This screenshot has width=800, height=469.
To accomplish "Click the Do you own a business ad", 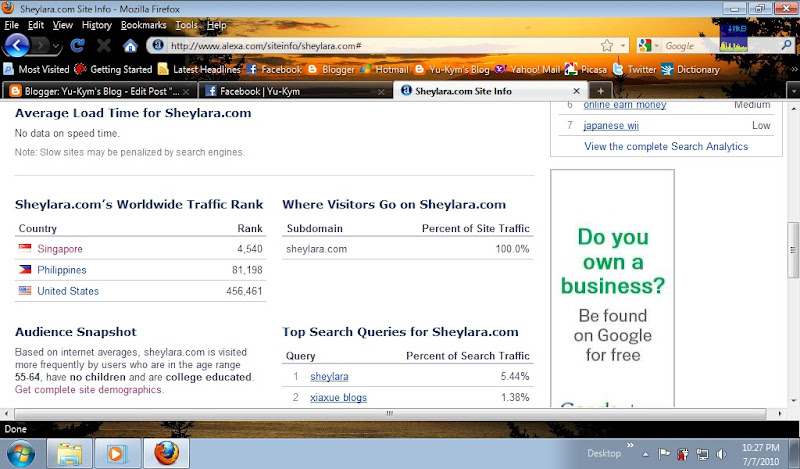I will 612,288.
